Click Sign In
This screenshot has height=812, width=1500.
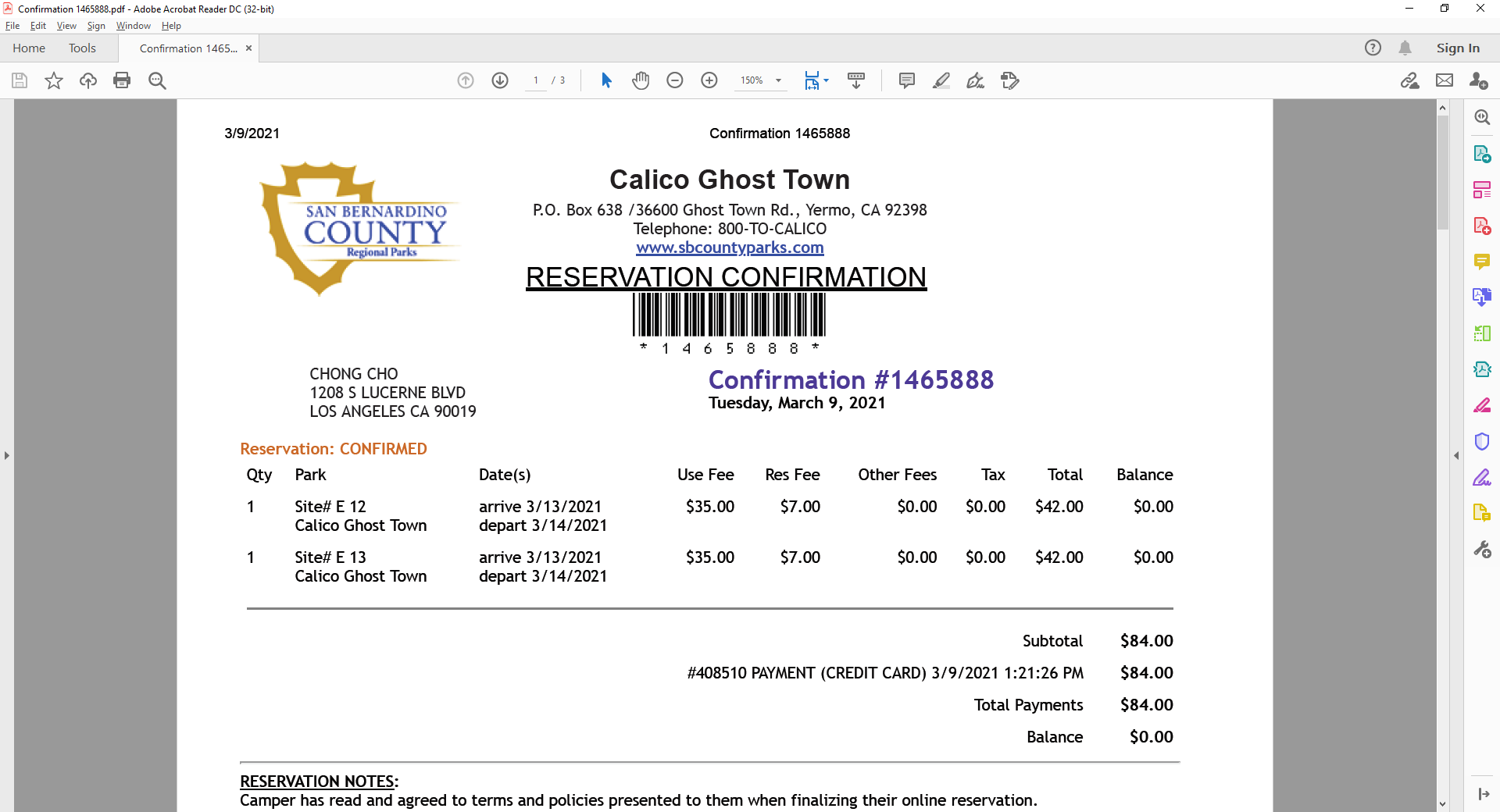click(x=1458, y=48)
